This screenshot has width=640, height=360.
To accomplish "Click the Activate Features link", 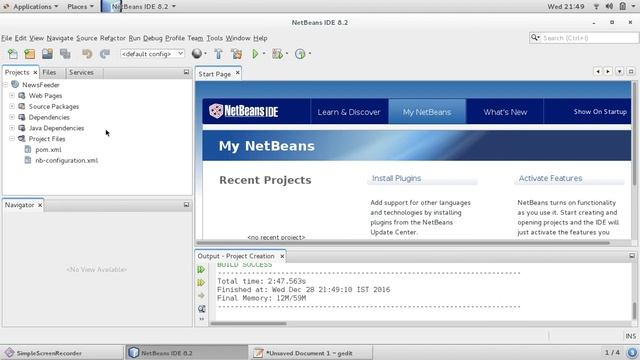I will [550, 178].
